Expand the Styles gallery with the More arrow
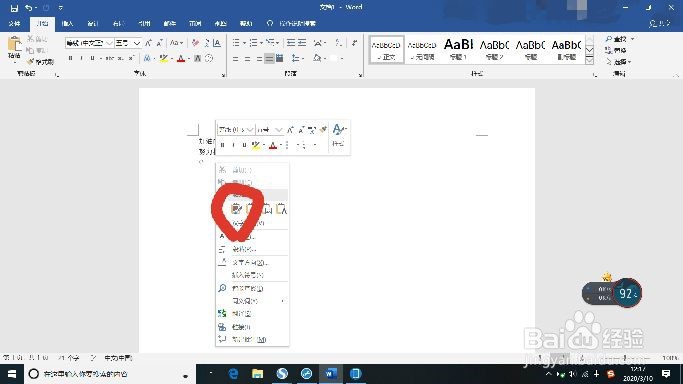 coord(589,61)
